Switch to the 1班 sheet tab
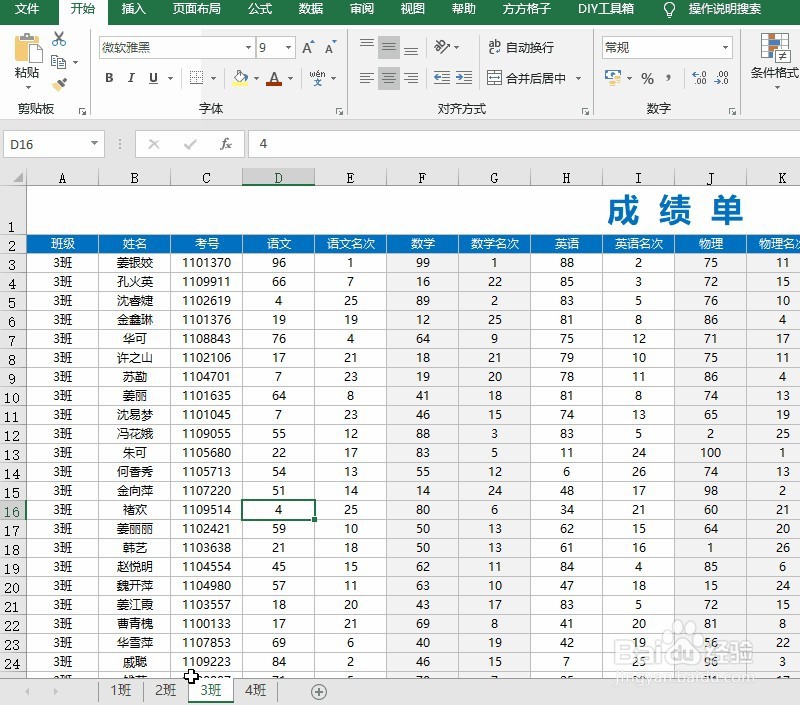The height and width of the screenshot is (705, 800). pos(120,691)
